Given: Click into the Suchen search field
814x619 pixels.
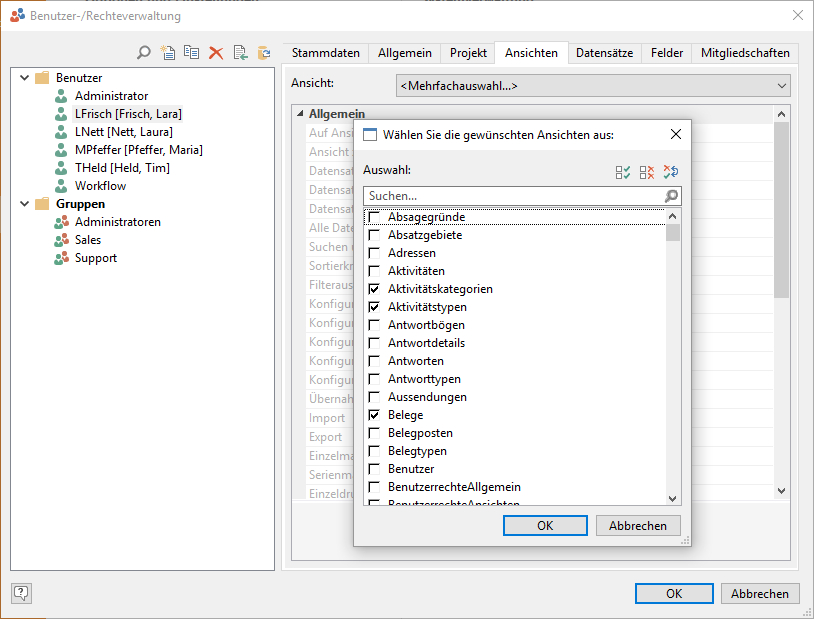Looking at the screenshot, I should [x=514, y=196].
